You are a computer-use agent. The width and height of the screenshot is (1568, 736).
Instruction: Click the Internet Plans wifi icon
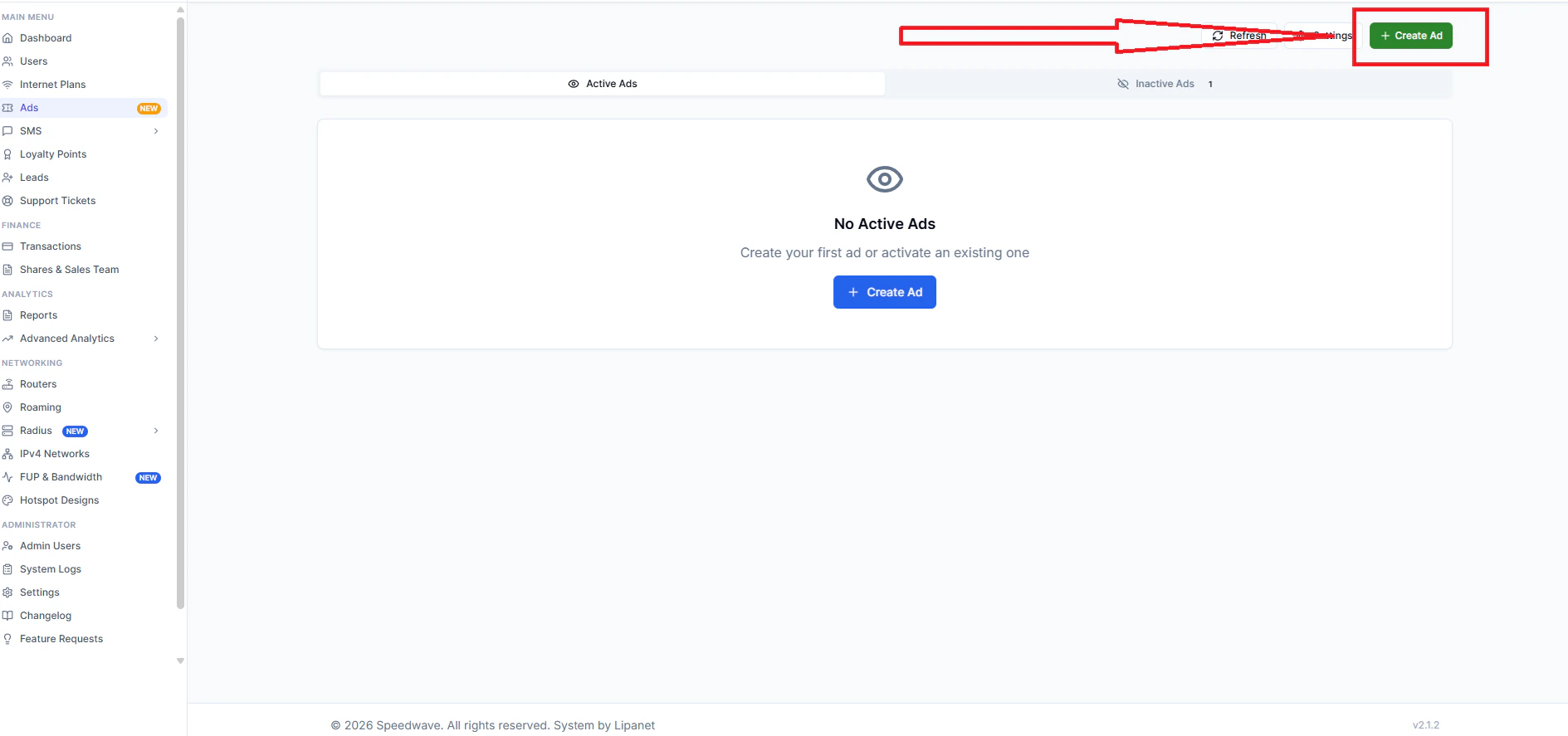pos(7,85)
